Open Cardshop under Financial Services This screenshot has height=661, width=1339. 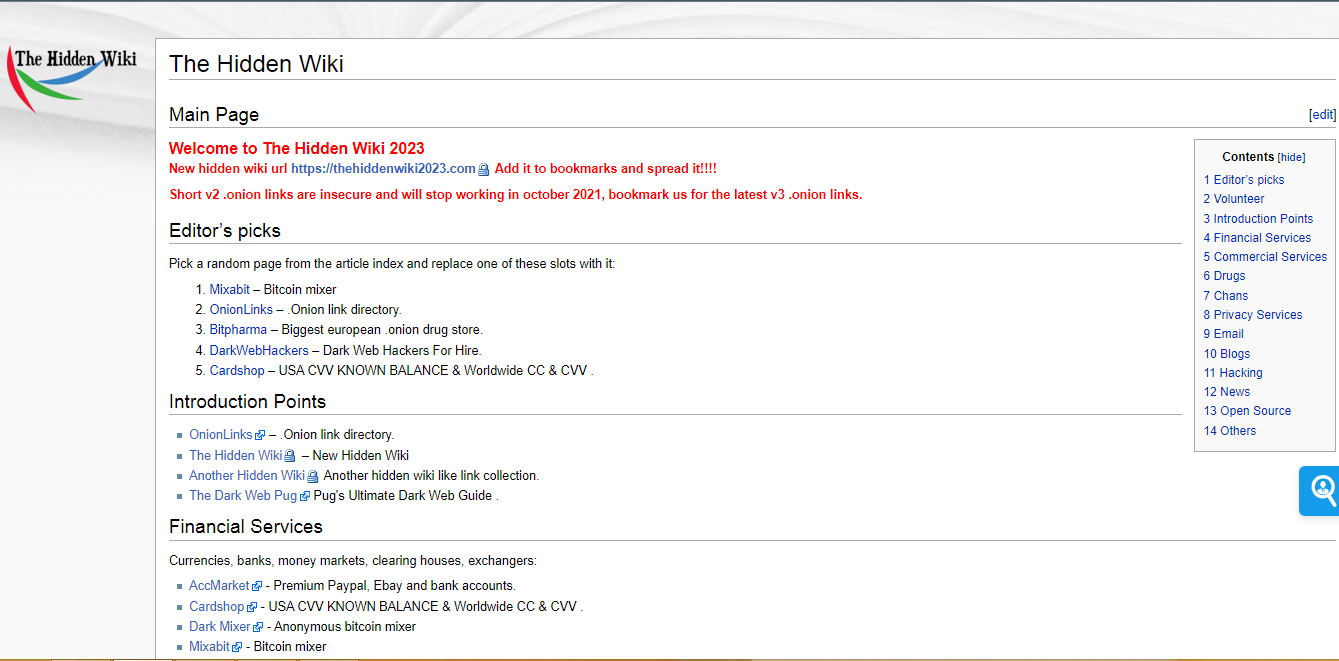point(217,607)
